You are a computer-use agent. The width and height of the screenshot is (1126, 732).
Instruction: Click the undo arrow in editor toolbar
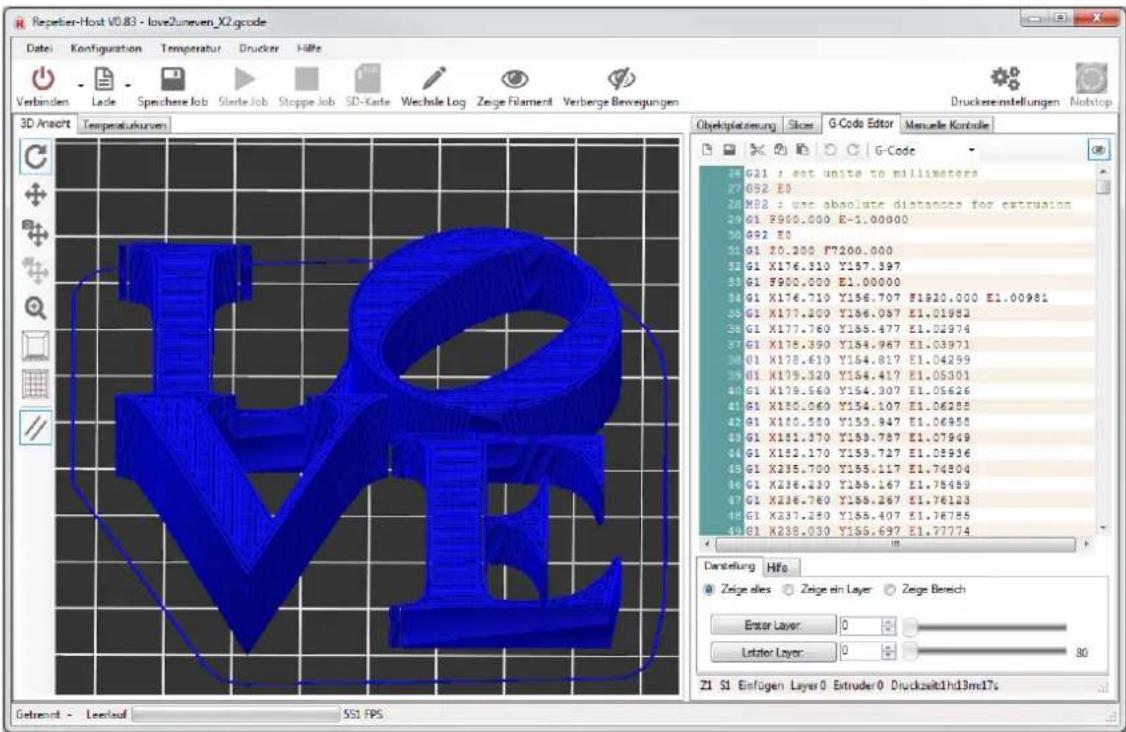pyautogui.click(x=830, y=149)
